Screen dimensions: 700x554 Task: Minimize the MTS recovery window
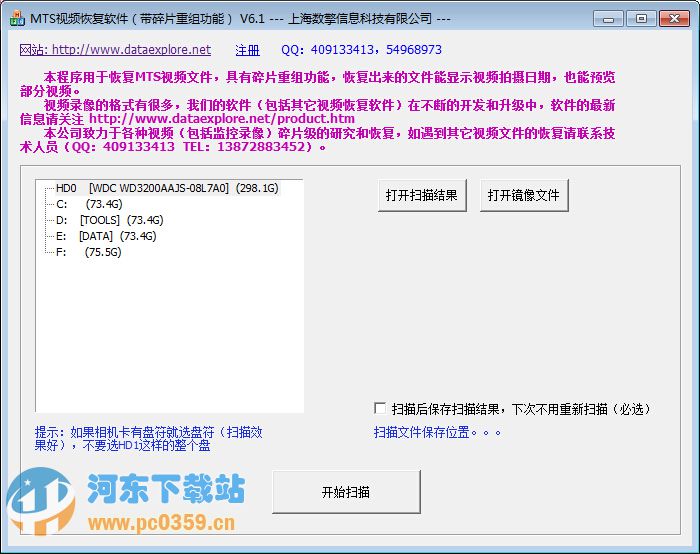608,19
